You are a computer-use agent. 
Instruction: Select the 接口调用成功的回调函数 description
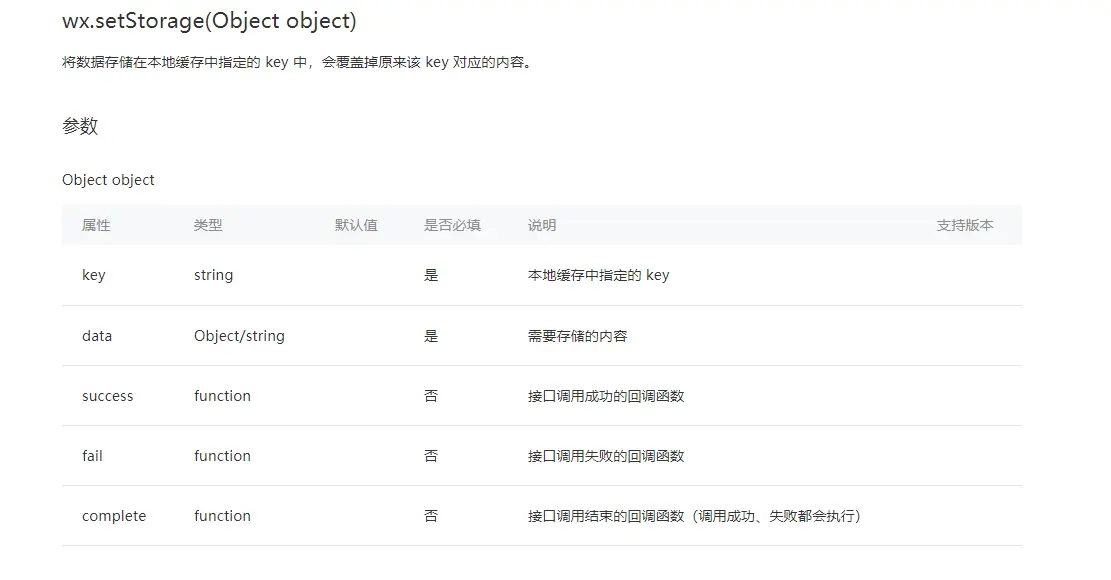click(606, 396)
